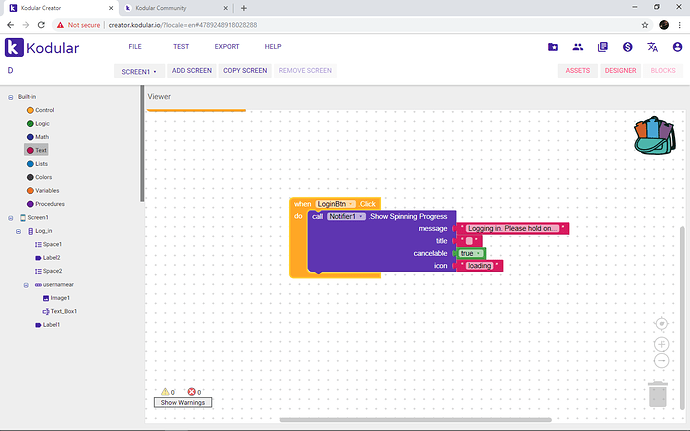The height and width of the screenshot is (431, 690).
Task: Open the account profile icon in the header
Action: 677,47
